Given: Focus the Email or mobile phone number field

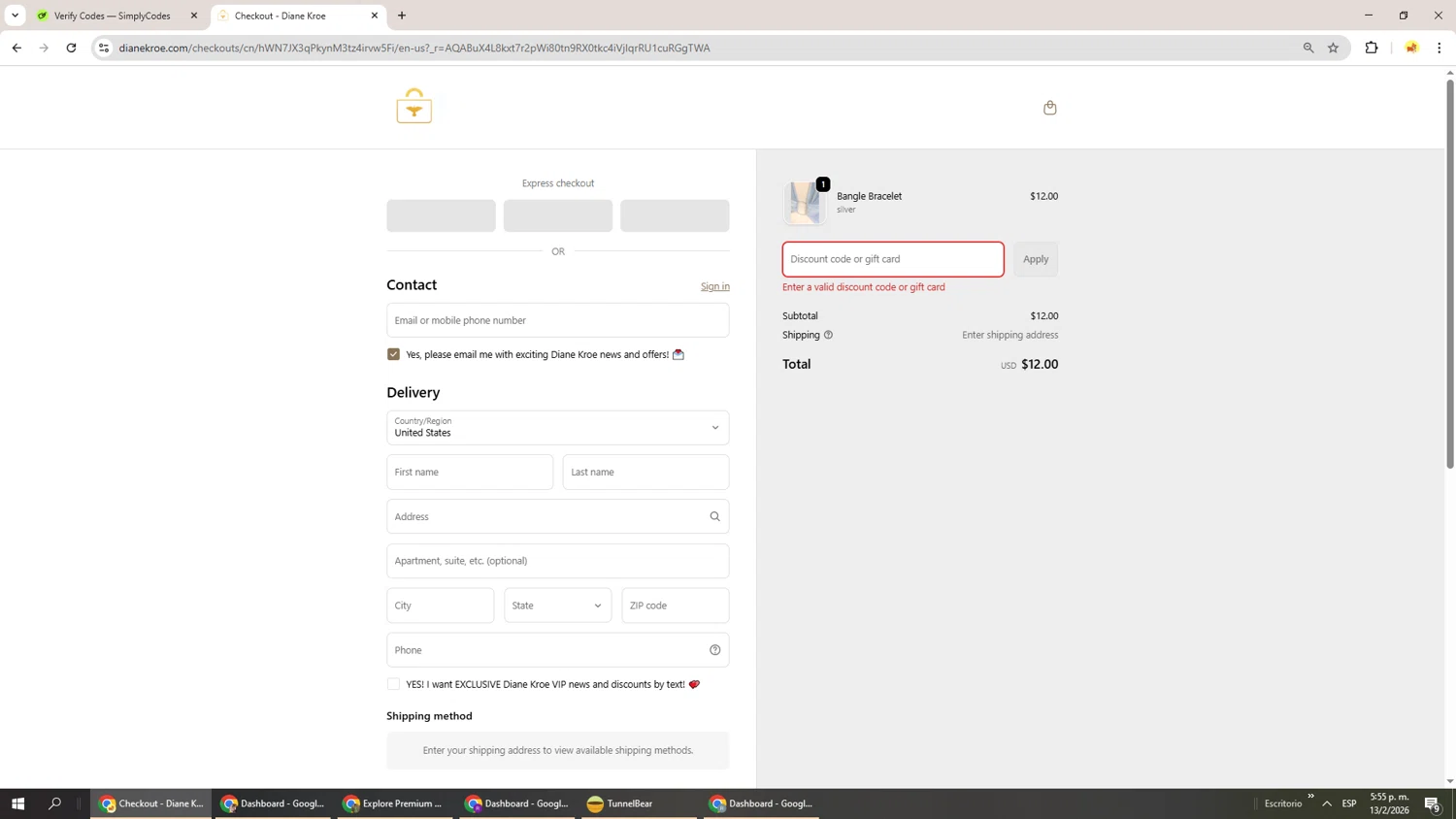Looking at the screenshot, I should [x=558, y=320].
